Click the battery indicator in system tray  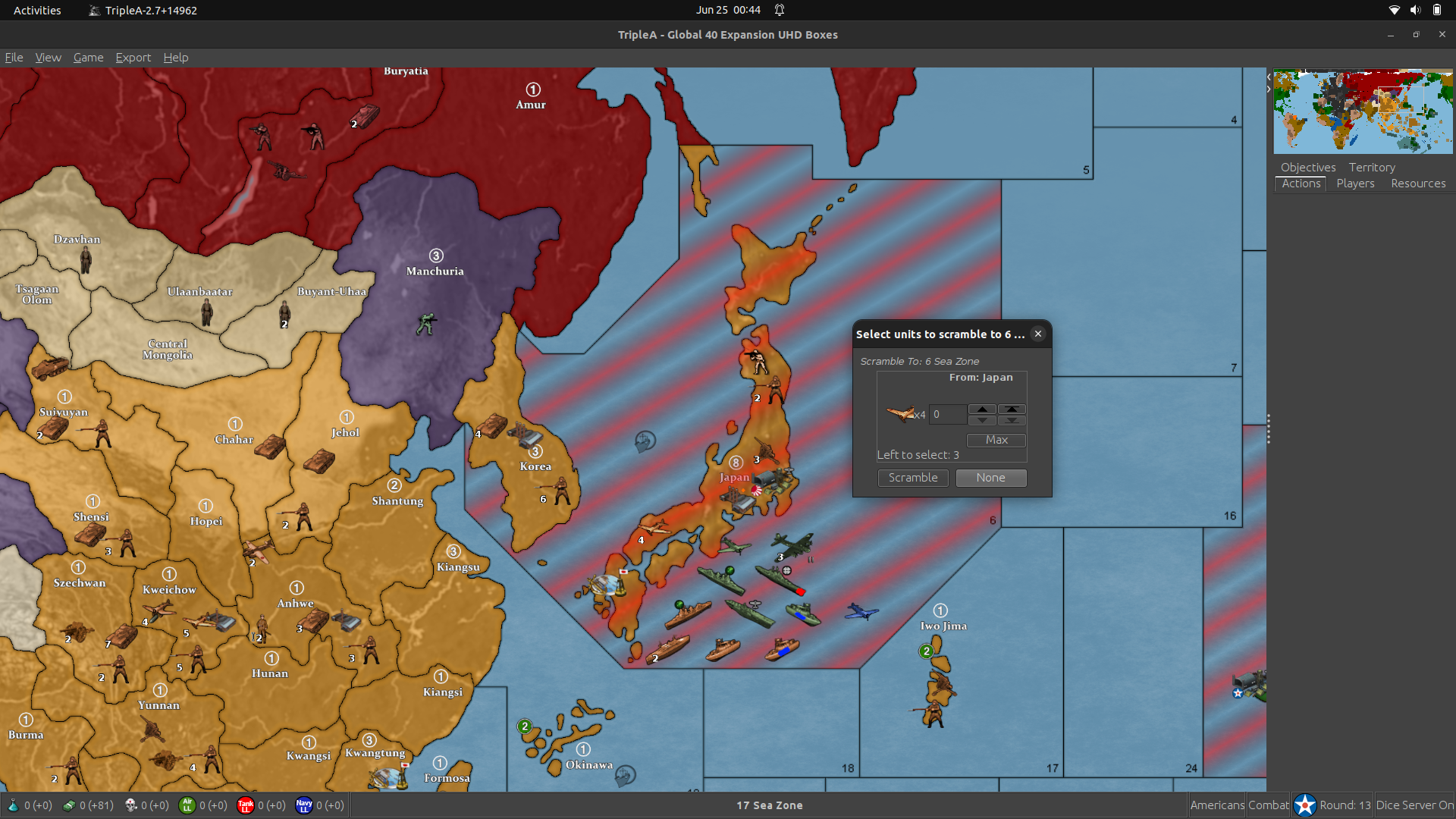pos(1436,10)
